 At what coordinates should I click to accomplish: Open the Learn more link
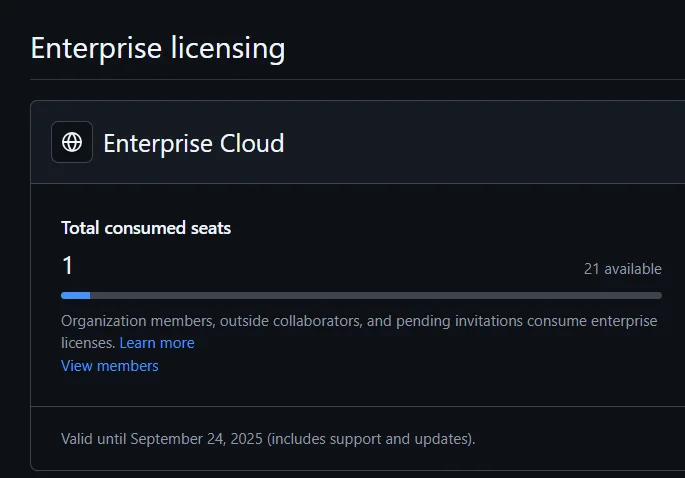coord(157,343)
